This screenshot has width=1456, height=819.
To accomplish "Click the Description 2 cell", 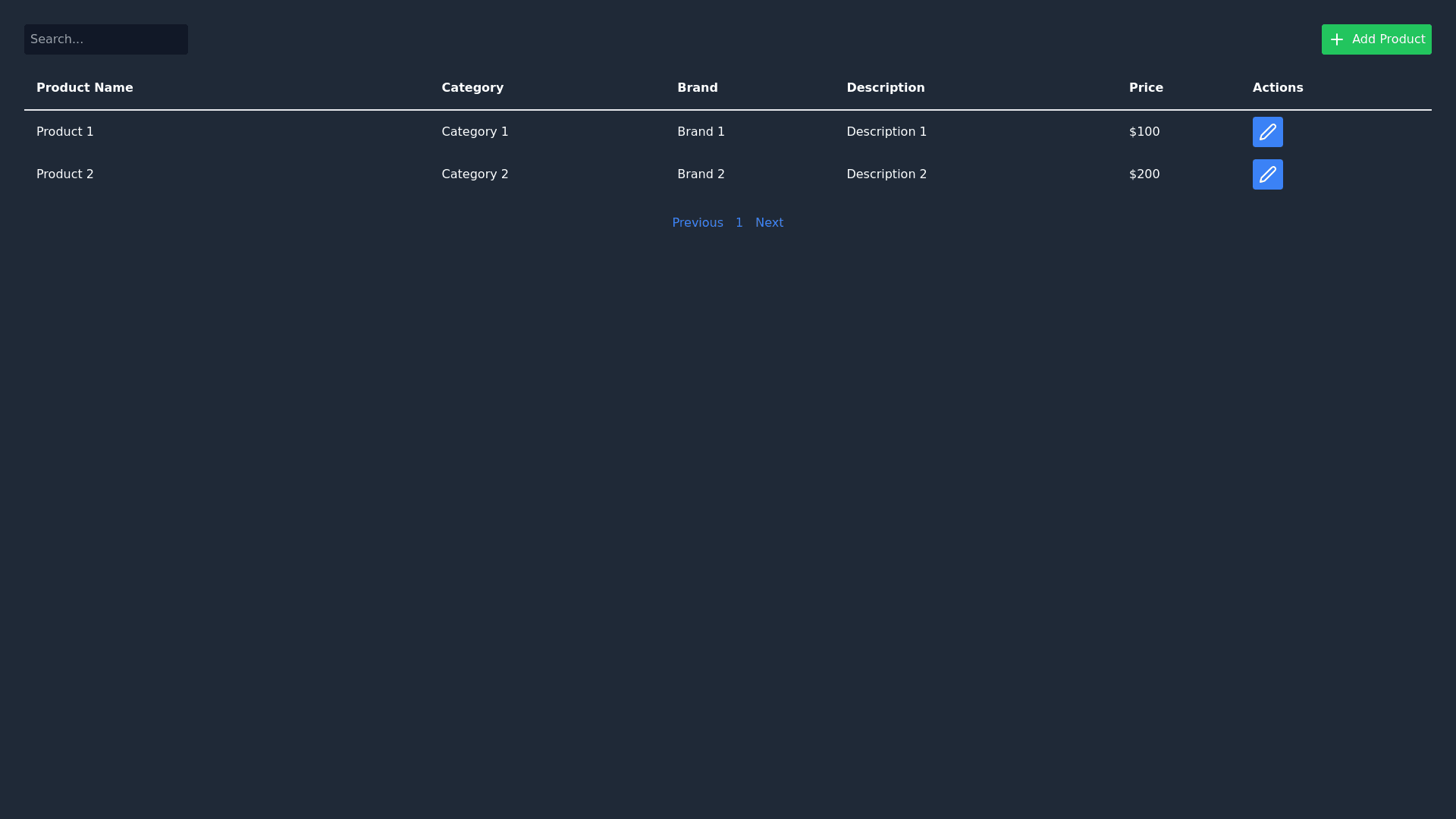I will (886, 174).
